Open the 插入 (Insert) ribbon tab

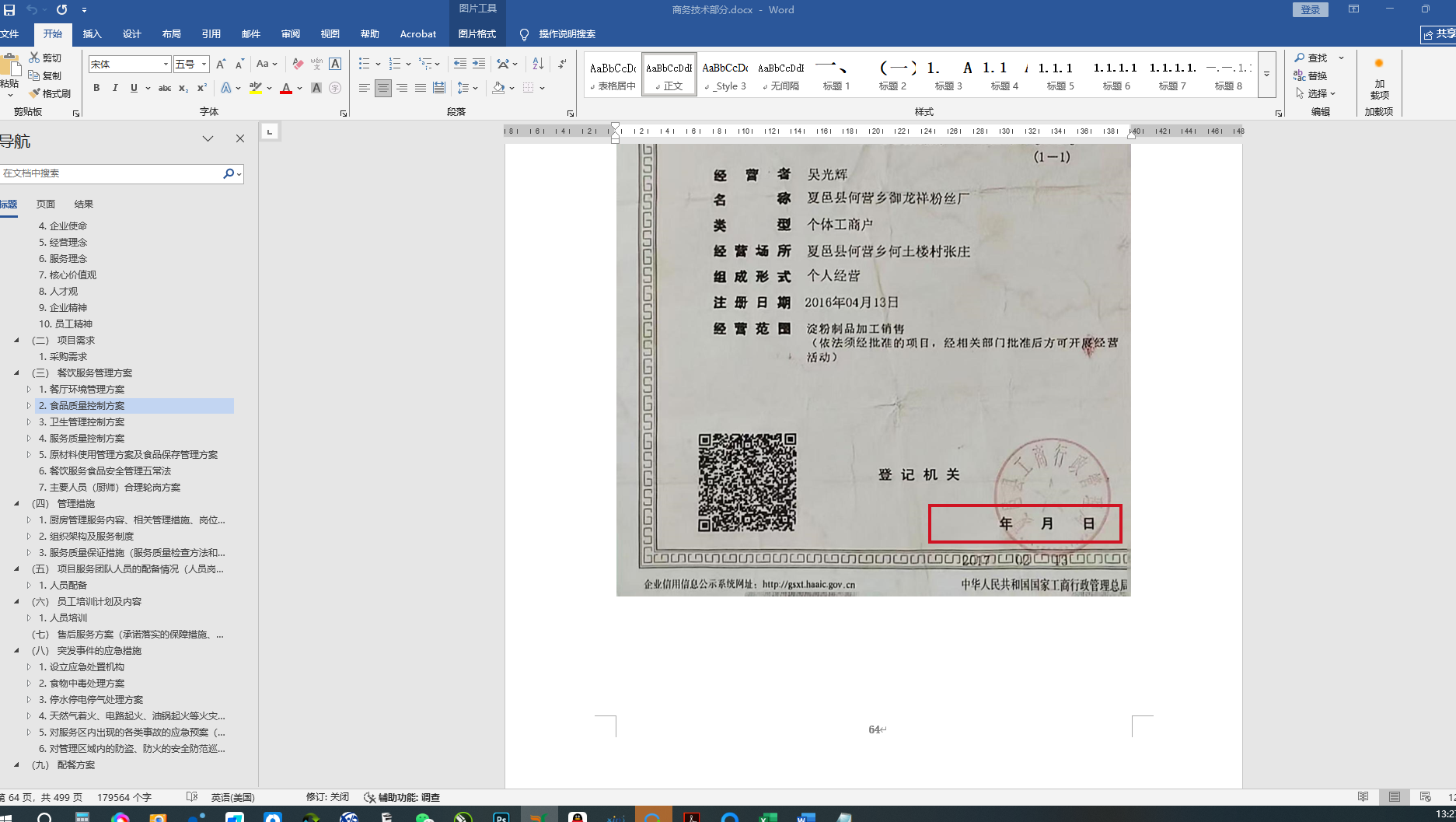point(93,33)
